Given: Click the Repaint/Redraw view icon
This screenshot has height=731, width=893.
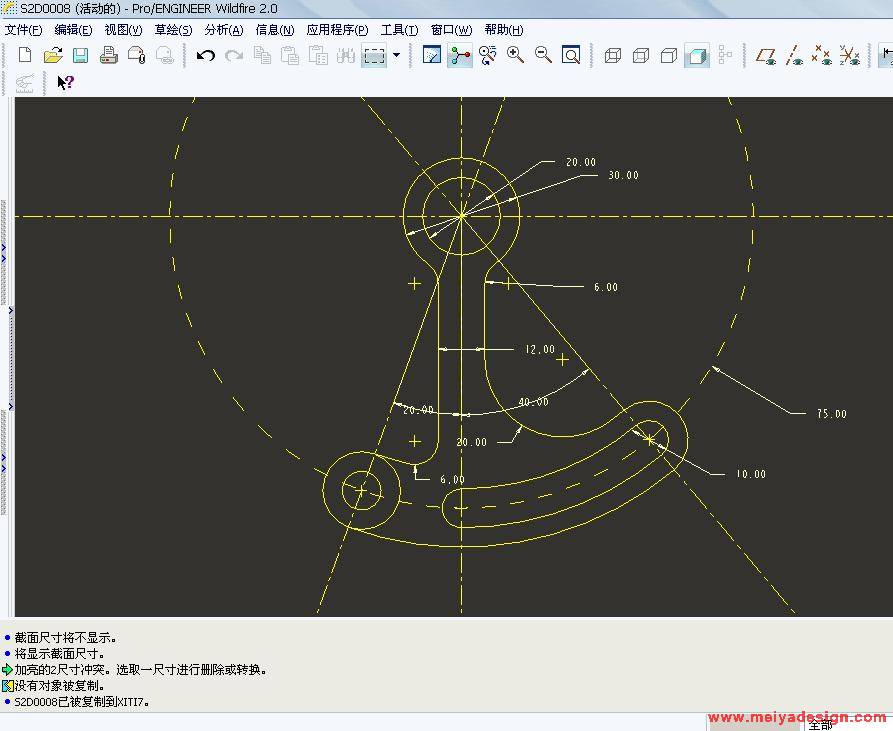Looking at the screenshot, I should [x=488, y=55].
